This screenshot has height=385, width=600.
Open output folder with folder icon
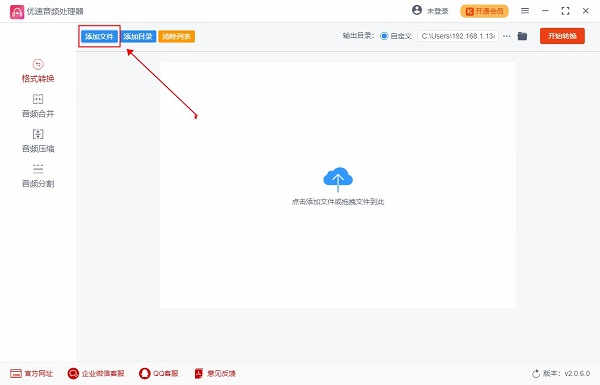pos(522,36)
